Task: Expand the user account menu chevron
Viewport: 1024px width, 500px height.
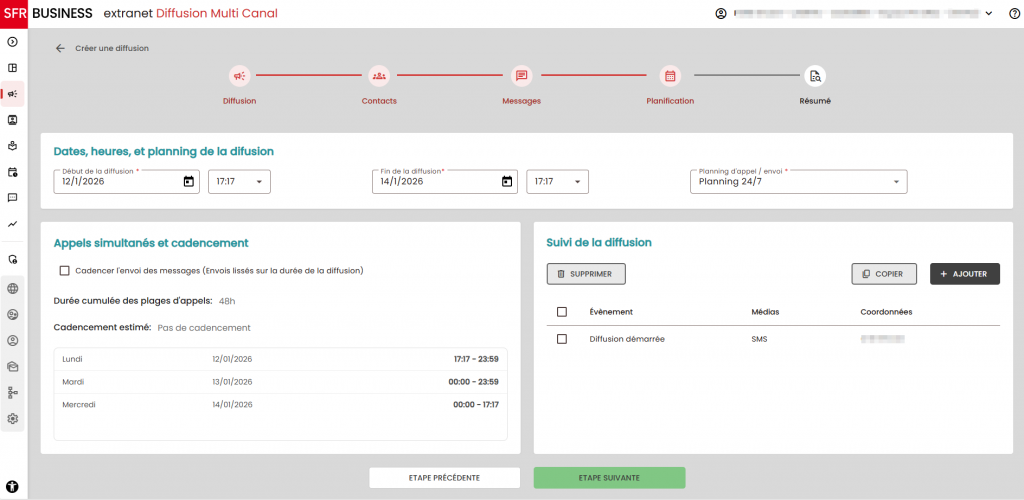Action: click(x=988, y=13)
